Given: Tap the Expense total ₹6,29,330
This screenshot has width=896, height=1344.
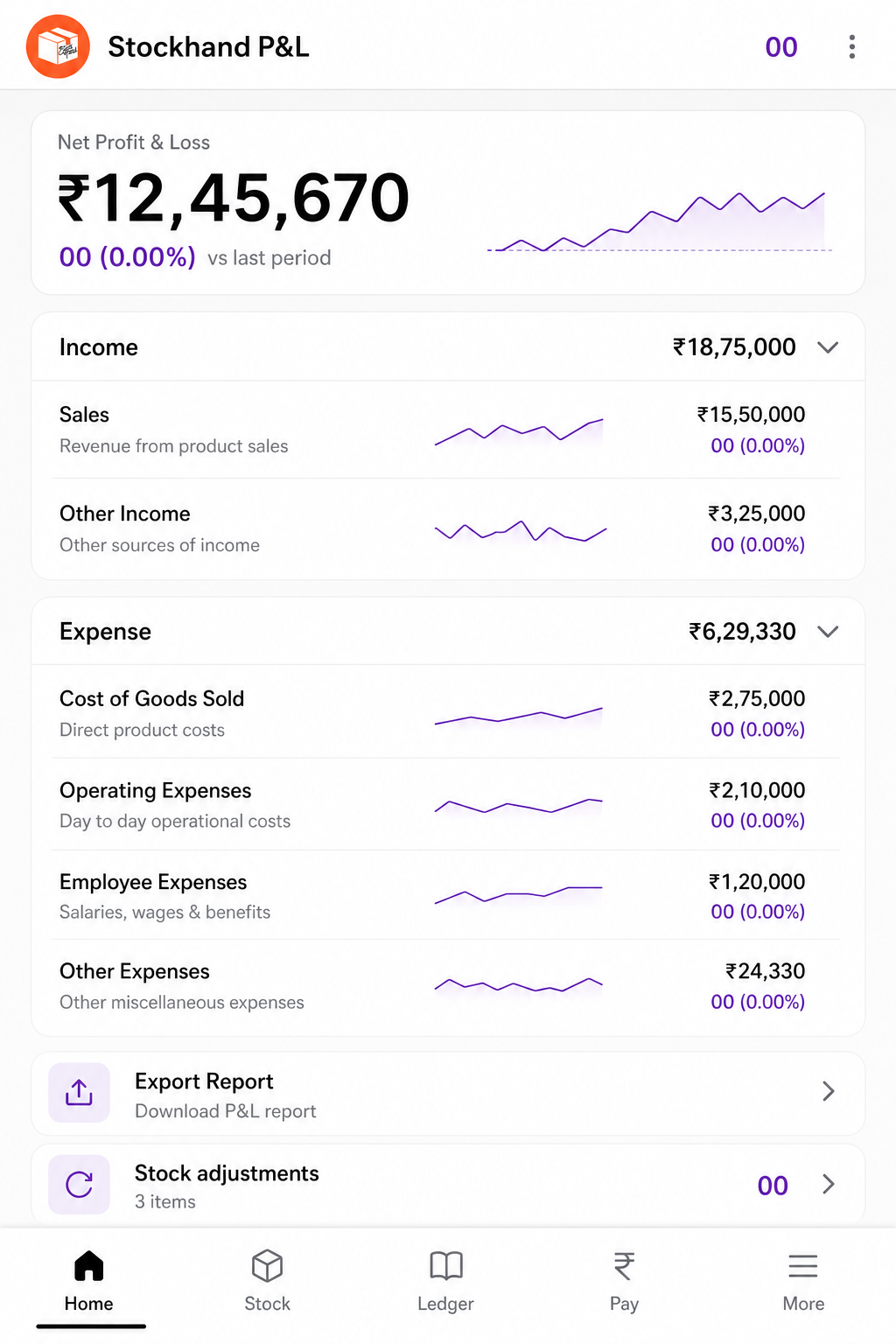Looking at the screenshot, I should [x=742, y=632].
